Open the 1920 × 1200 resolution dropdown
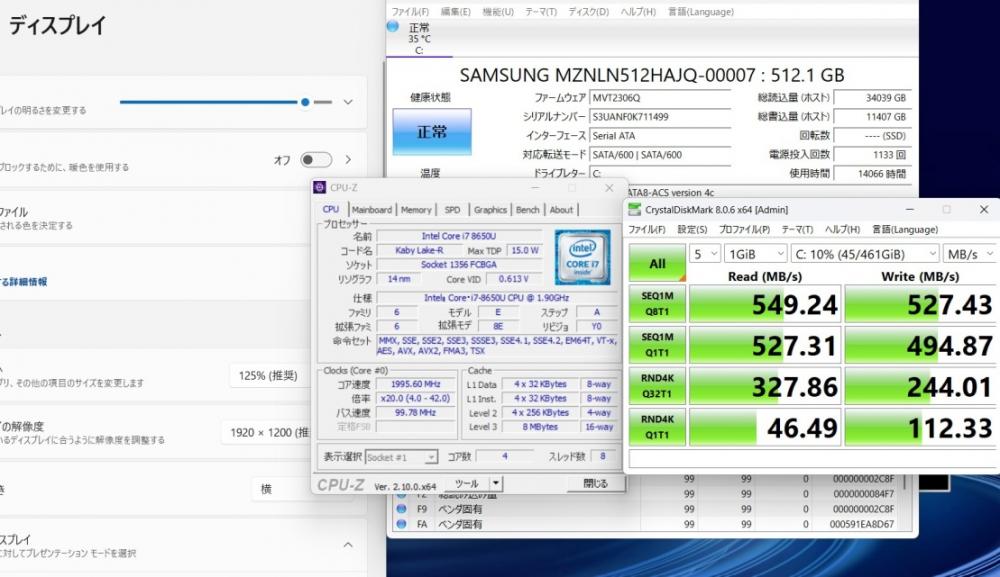Image resolution: width=1000 pixels, height=577 pixels. click(x=267, y=432)
